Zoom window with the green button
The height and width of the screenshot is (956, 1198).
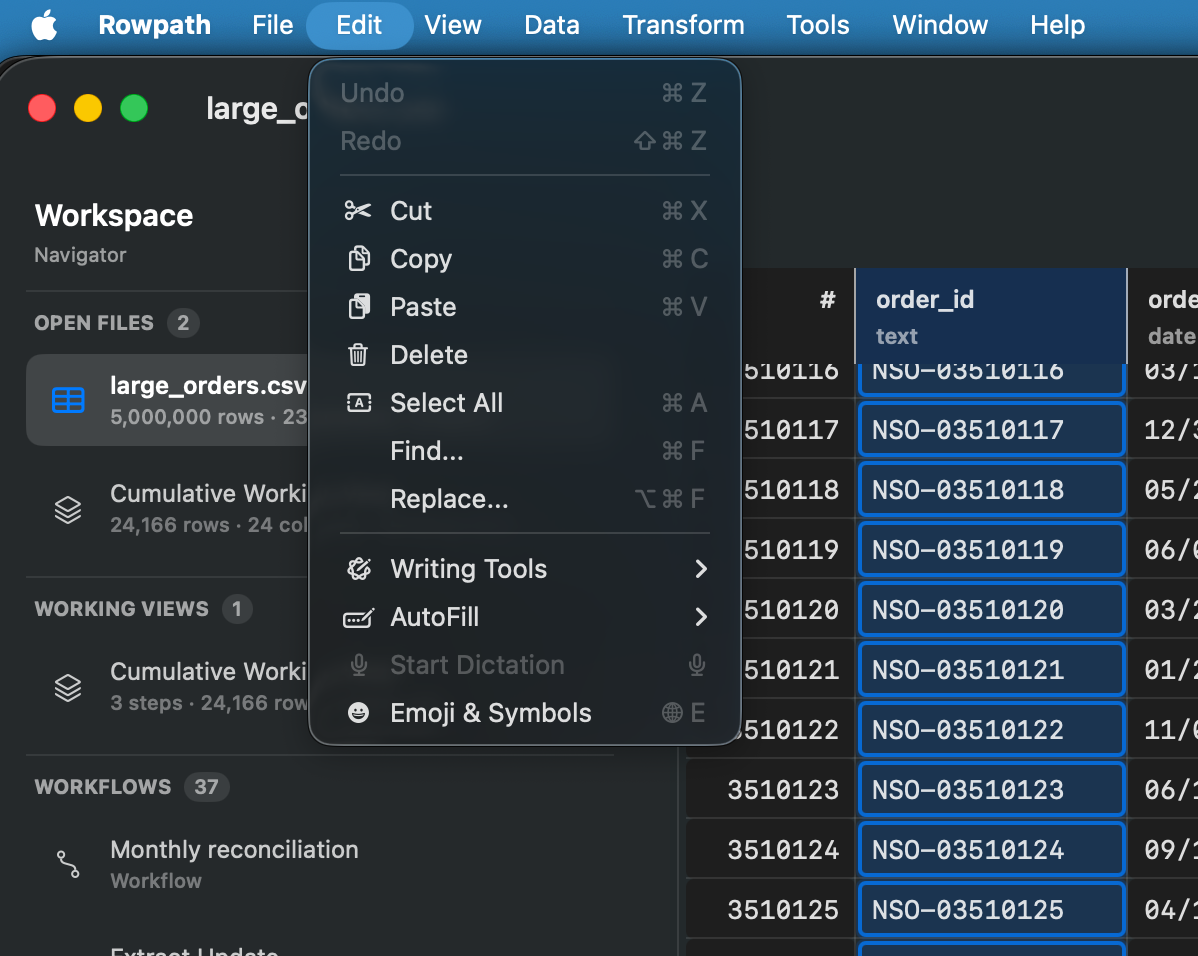(134, 108)
